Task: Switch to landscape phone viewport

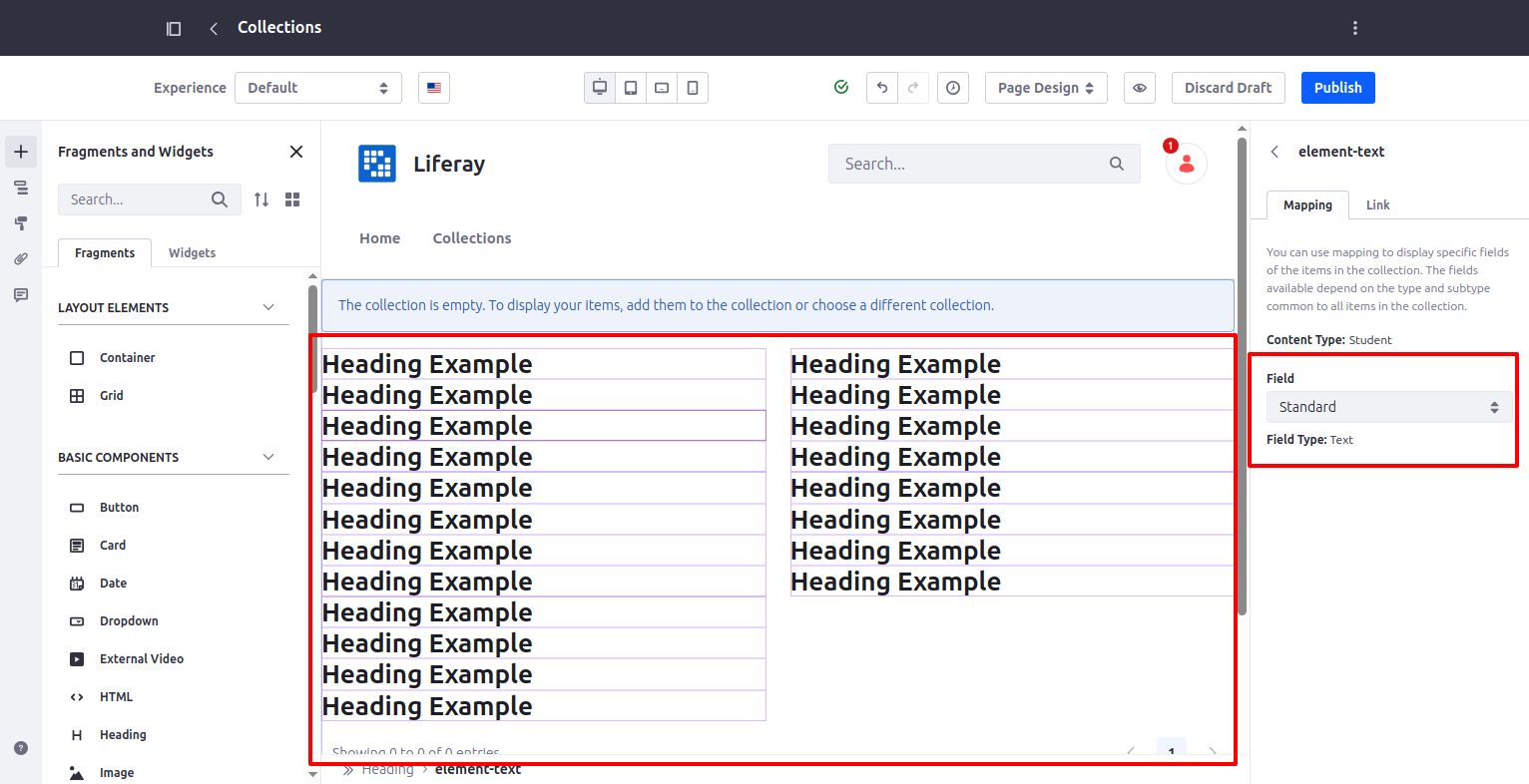Action: tap(662, 88)
